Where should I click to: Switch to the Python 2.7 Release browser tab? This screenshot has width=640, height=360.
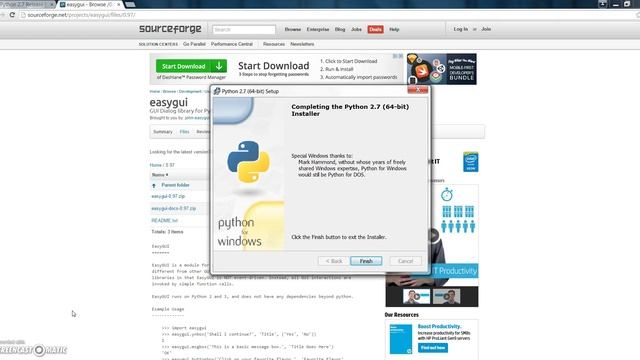click(x=25, y=4)
